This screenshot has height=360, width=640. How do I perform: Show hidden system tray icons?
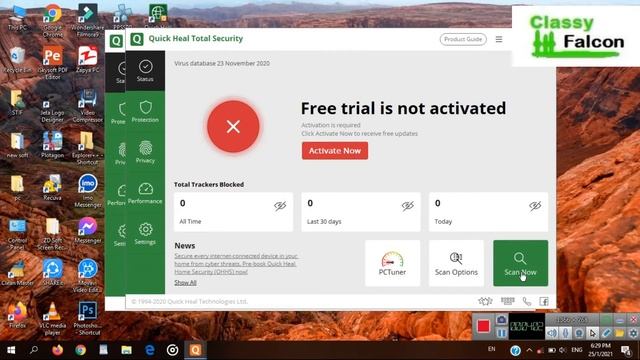529,350
